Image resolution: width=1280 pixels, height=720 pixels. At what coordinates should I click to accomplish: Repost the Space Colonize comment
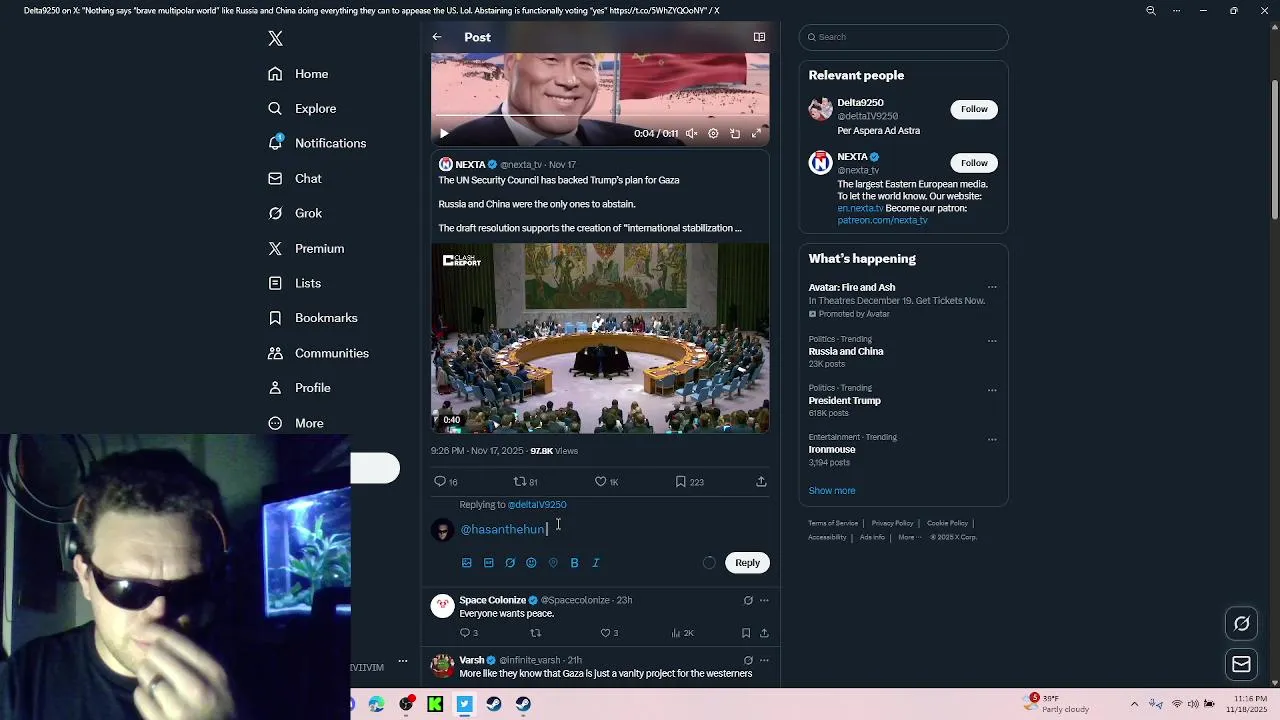pyautogui.click(x=535, y=633)
